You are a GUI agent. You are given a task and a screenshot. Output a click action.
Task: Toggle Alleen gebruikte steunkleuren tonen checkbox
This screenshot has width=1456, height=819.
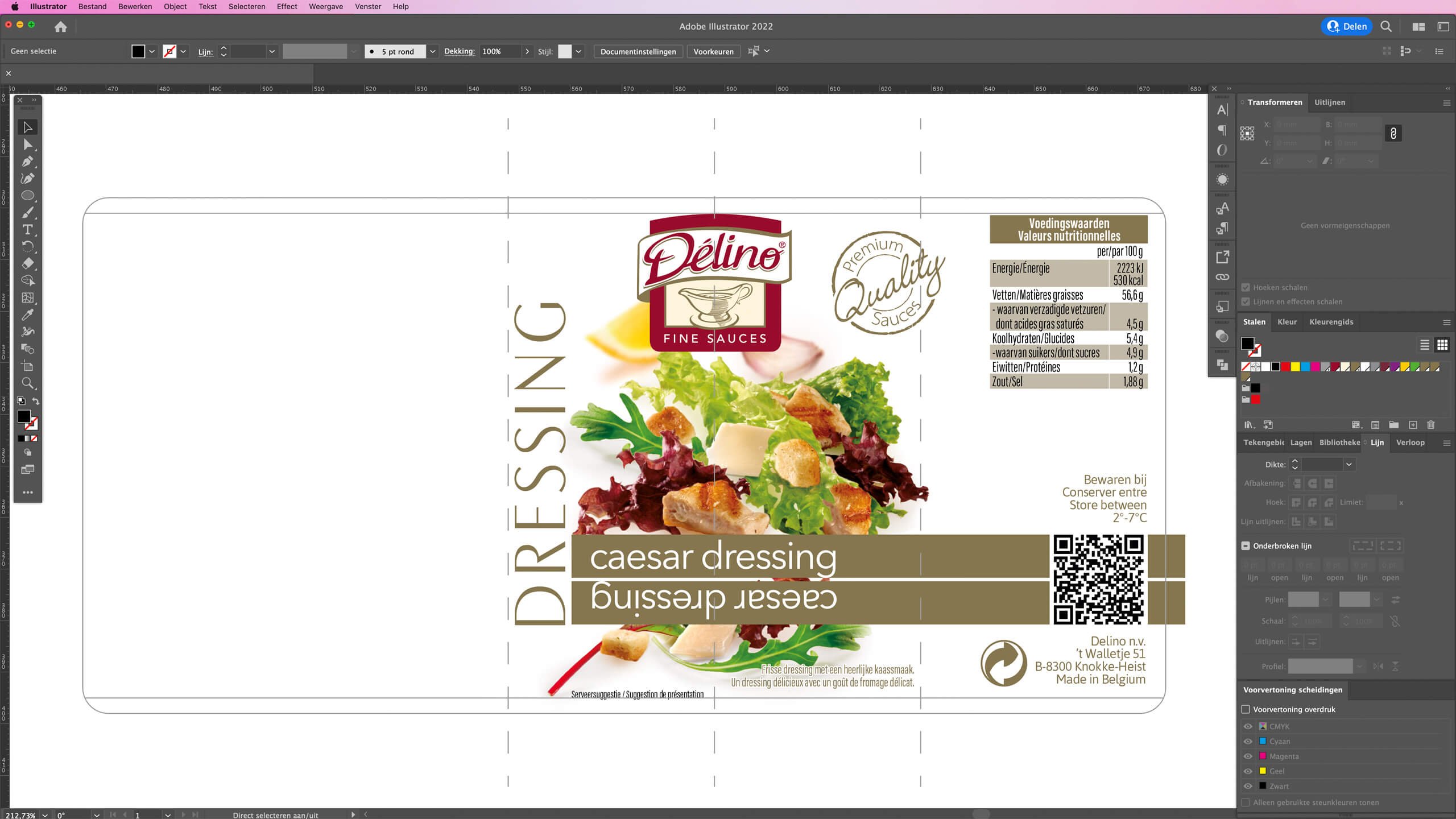click(1246, 803)
